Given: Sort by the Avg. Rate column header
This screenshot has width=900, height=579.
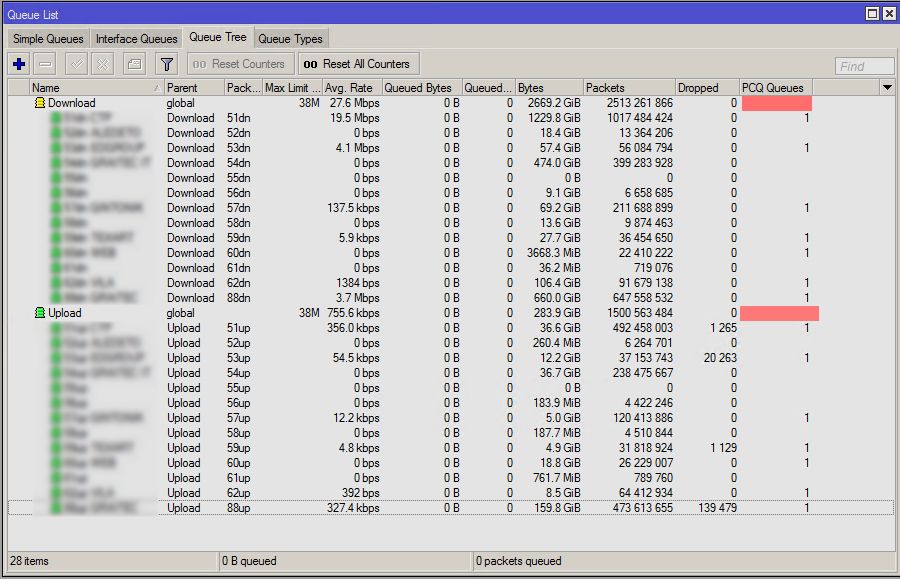Looking at the screenshot, I should pos(349,88).
